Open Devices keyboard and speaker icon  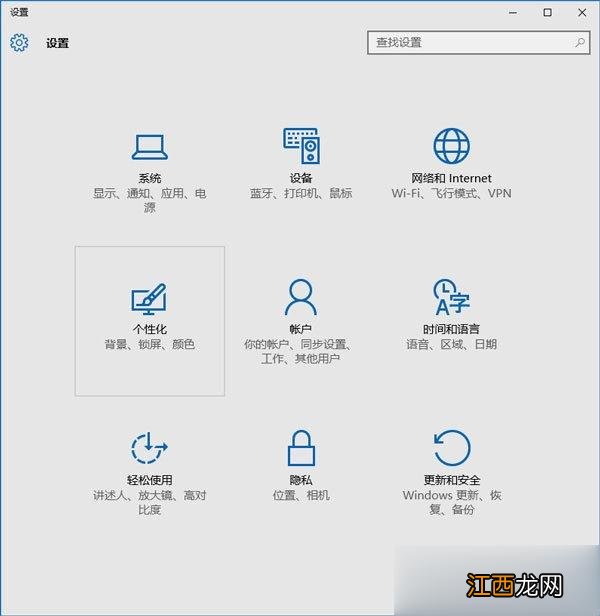[301, 146]
